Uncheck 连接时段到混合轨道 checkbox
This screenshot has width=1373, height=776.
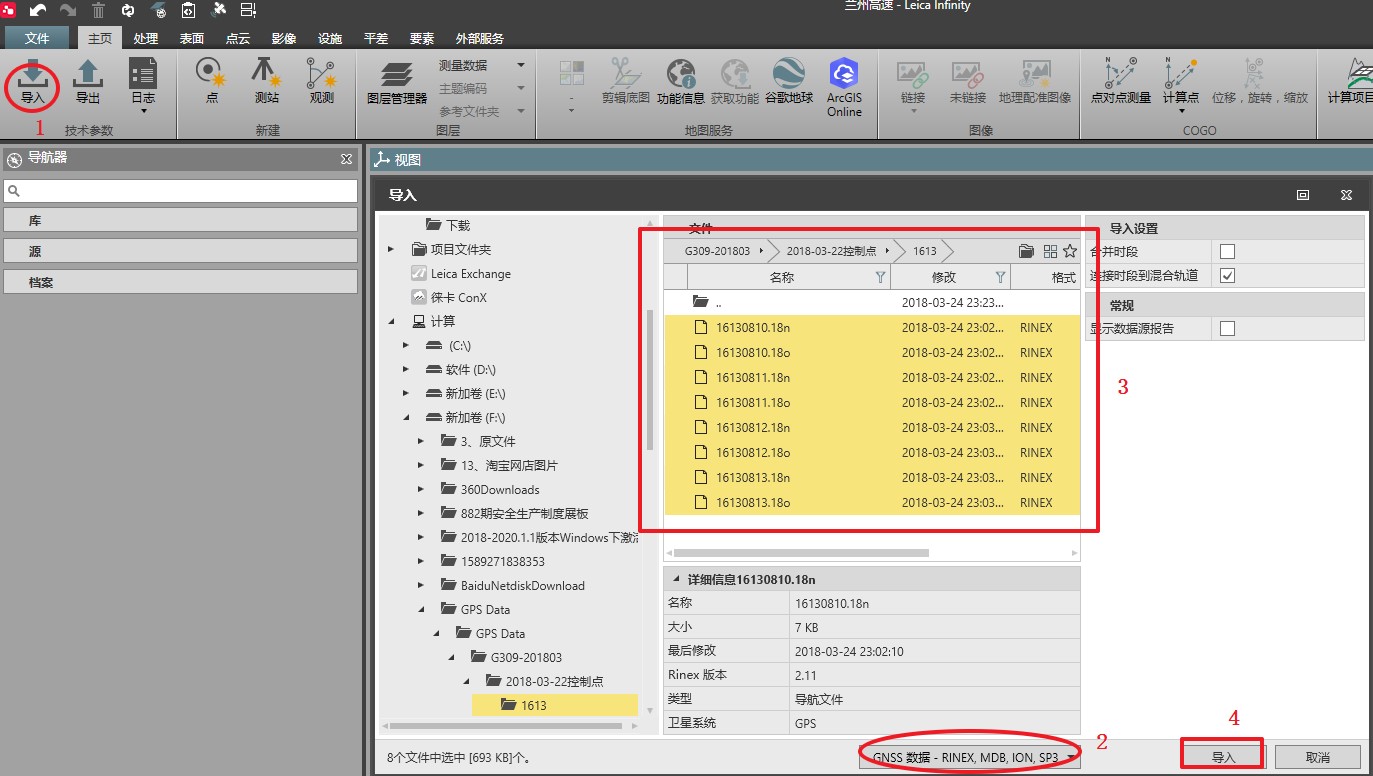(1227, 275)
